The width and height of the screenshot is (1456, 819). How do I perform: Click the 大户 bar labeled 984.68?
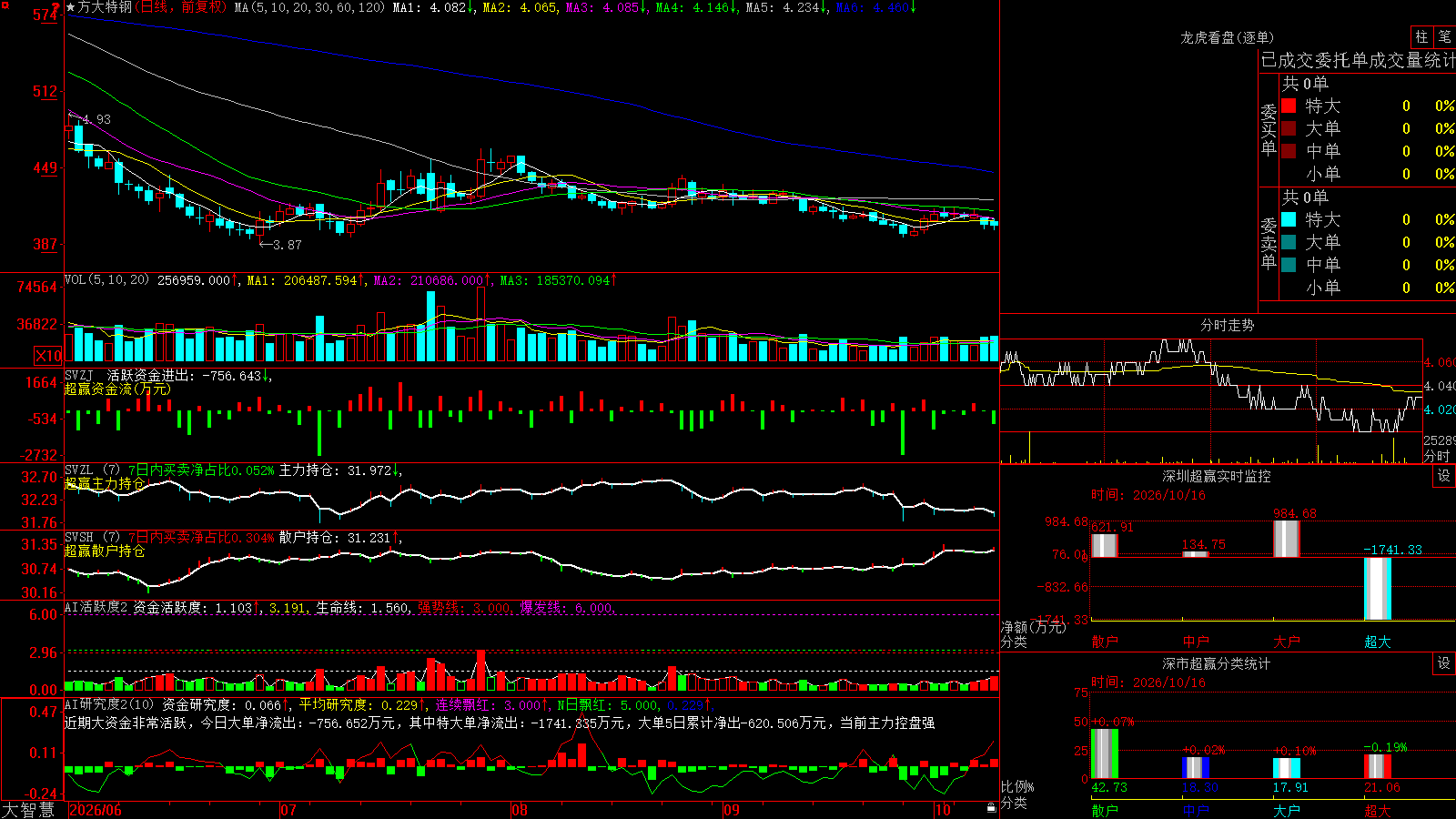pos(1287,539)
